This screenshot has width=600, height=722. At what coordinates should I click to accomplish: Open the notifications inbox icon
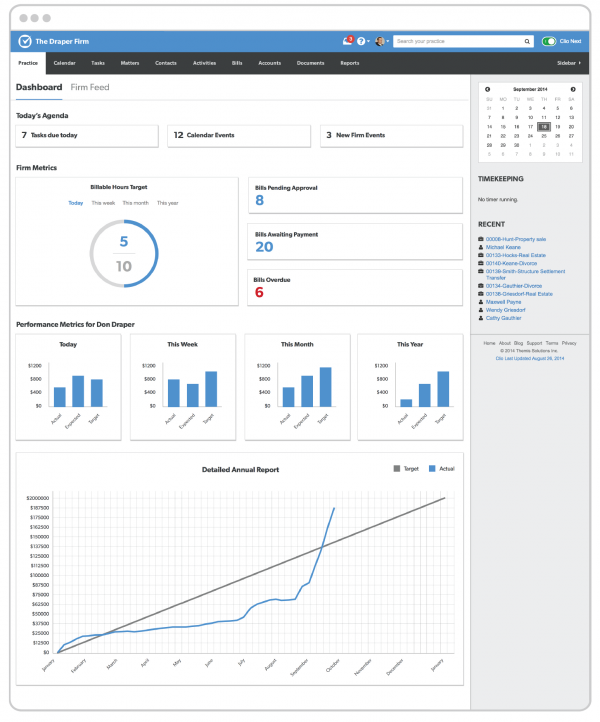click(x=347, y=41)
